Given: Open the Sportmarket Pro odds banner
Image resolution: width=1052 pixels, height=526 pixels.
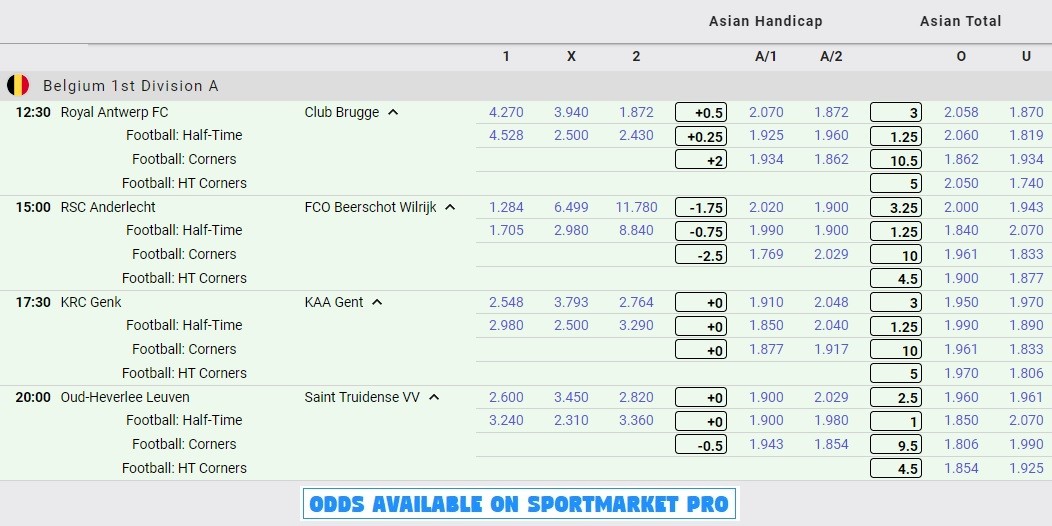Looking at the screenshot, I should click(519, 504).
